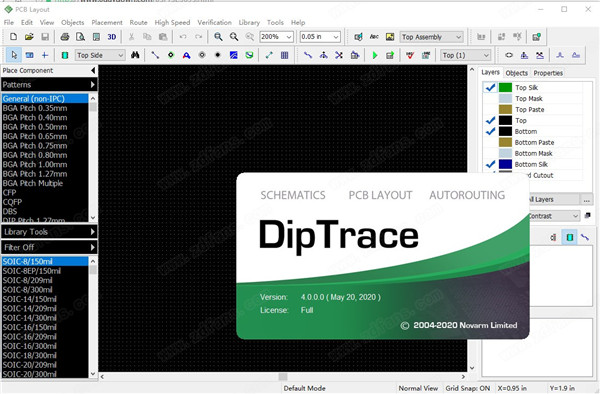The height and width of the screenshot is (394, 600).
Task: Select the default arrow pointer tool
Action: pos(14,55)
